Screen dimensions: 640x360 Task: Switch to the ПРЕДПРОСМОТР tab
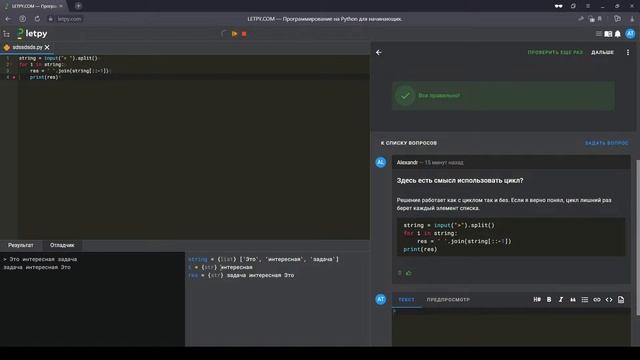click(448, 300)
